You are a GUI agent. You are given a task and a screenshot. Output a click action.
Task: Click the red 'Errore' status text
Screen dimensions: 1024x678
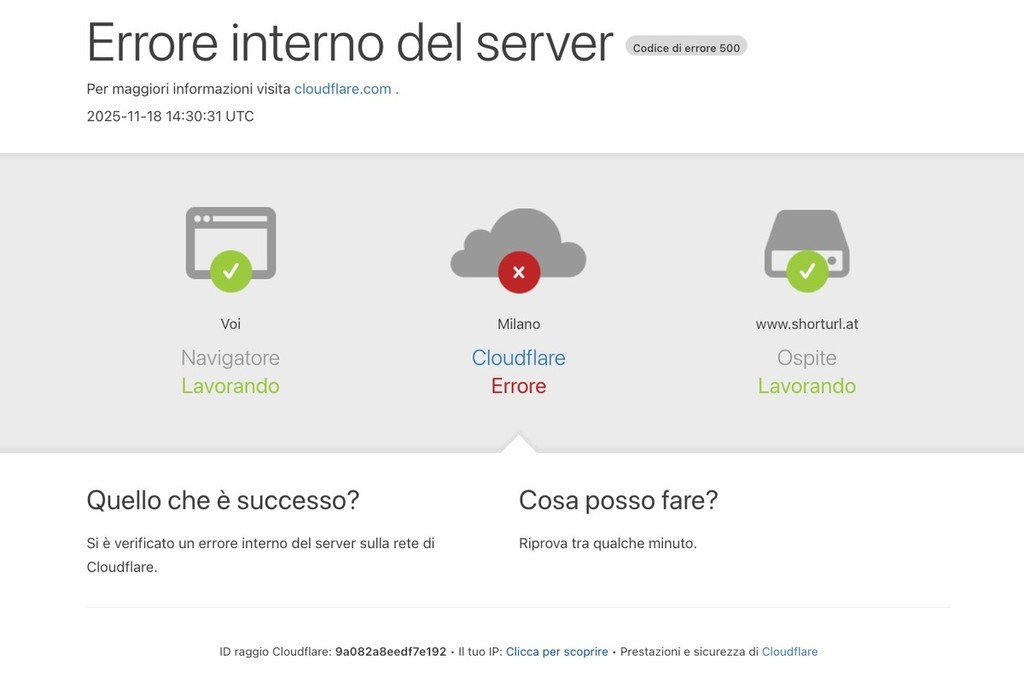pos(518,386)
